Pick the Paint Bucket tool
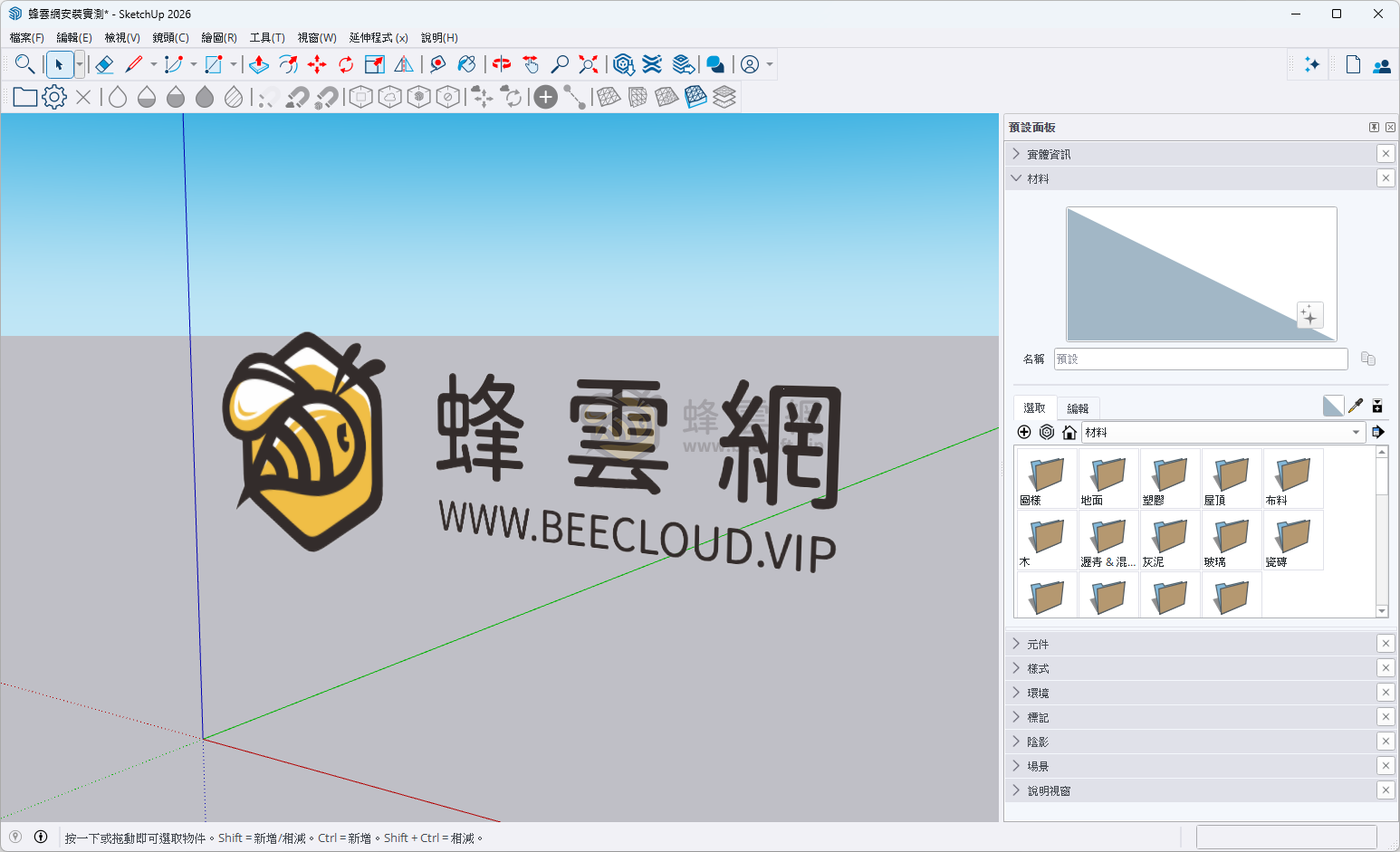 click(x=467, y=64)
